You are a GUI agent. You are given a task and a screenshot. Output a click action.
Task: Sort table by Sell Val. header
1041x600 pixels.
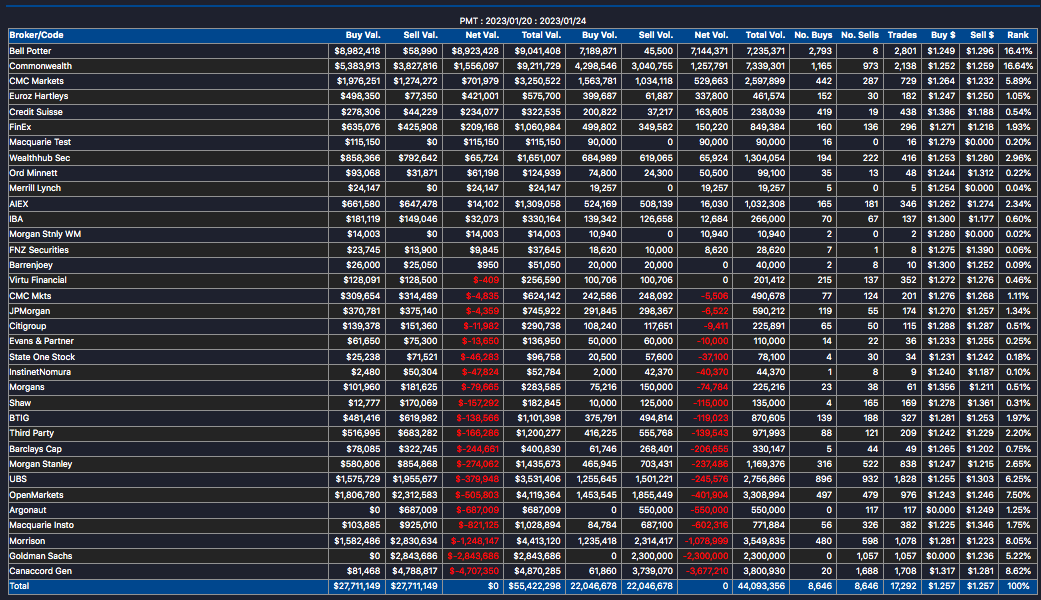point(420,35)
